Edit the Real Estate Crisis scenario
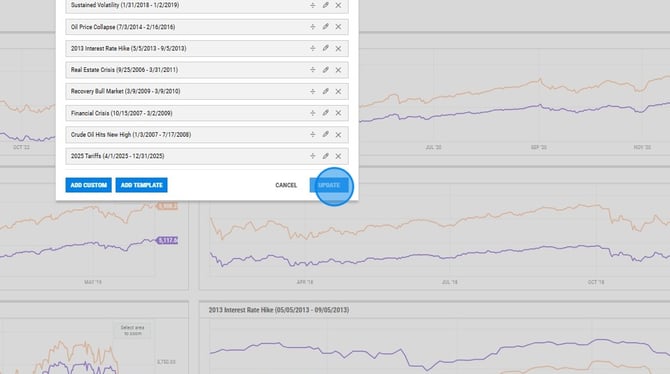Viewport: 670px width, 374px height. point(326,70)
